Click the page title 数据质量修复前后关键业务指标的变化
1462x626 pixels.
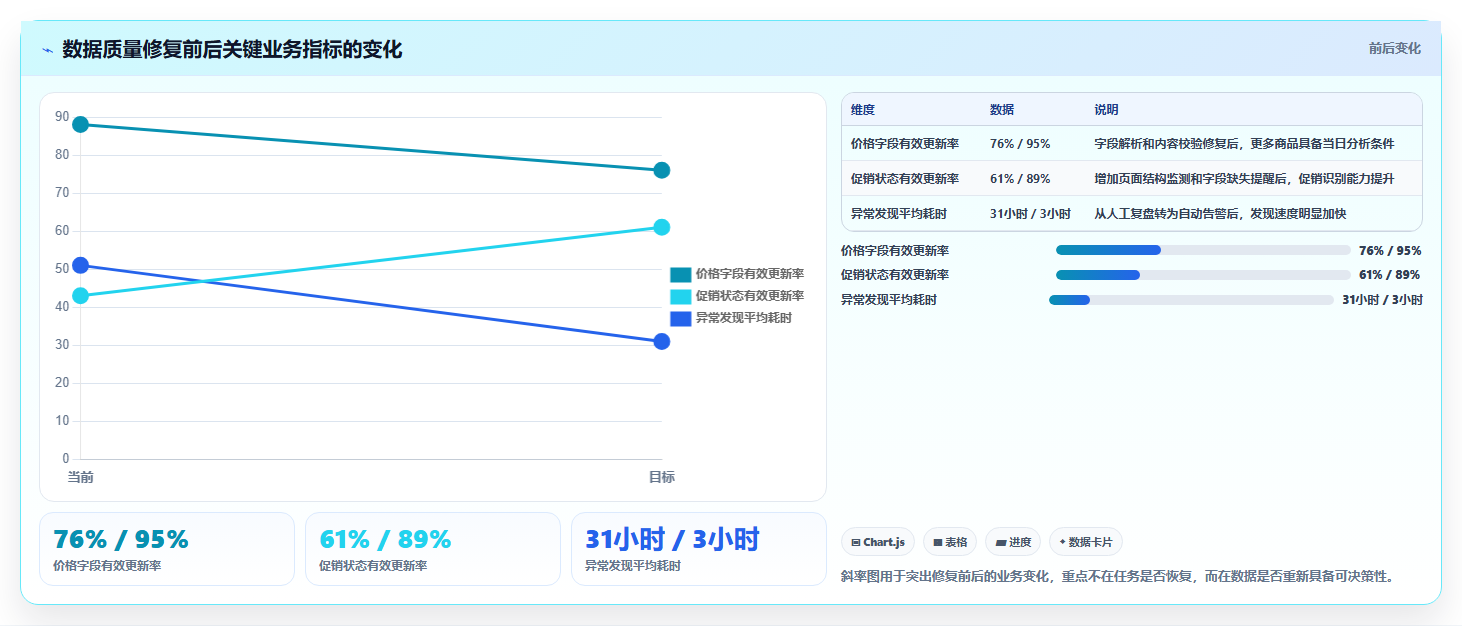[x=232, y=49]
